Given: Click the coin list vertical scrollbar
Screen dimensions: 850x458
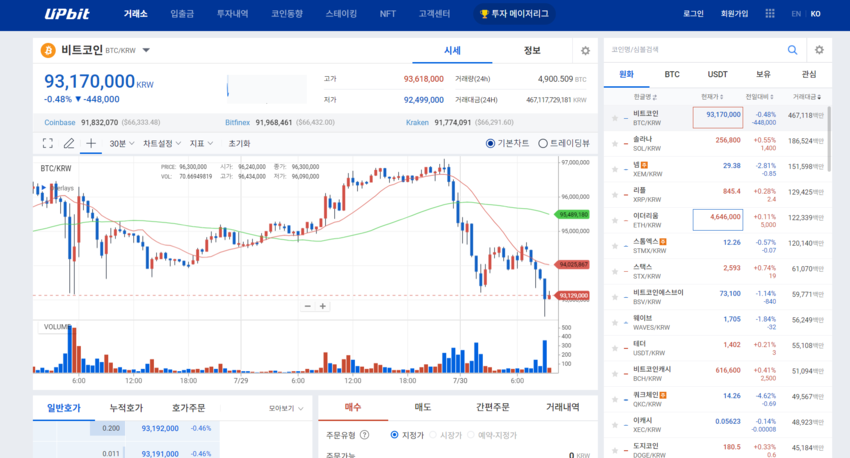Looking at the screenshot, I should pos(828,139).
